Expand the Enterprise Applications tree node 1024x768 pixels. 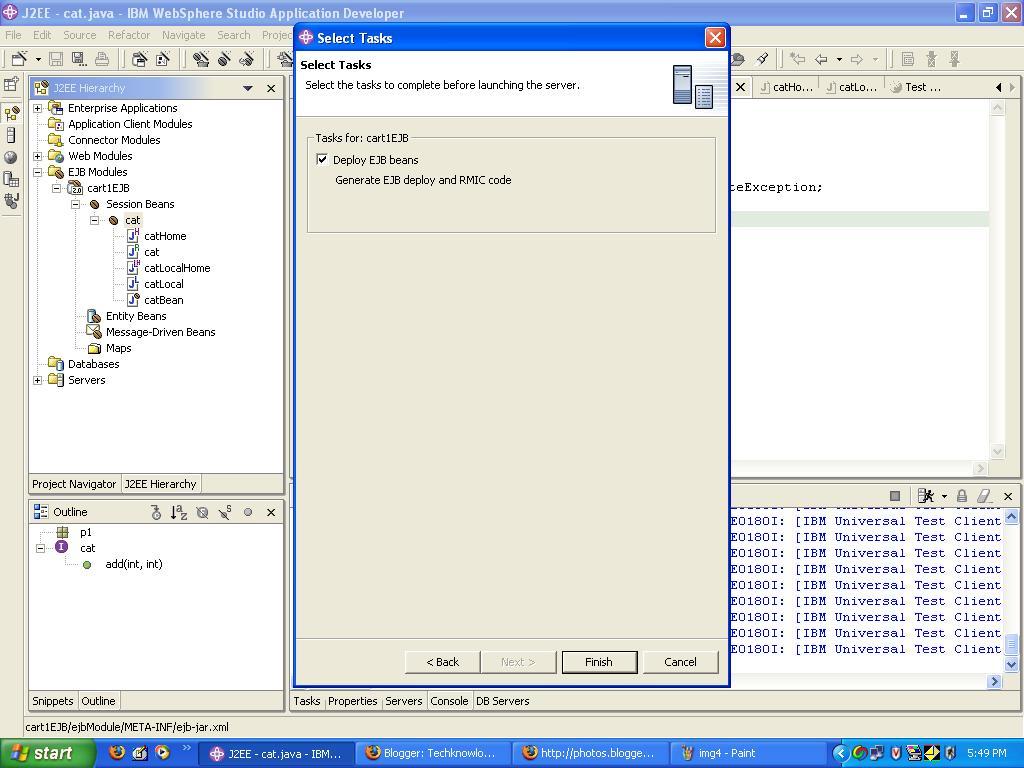click(x=38, y=108)
